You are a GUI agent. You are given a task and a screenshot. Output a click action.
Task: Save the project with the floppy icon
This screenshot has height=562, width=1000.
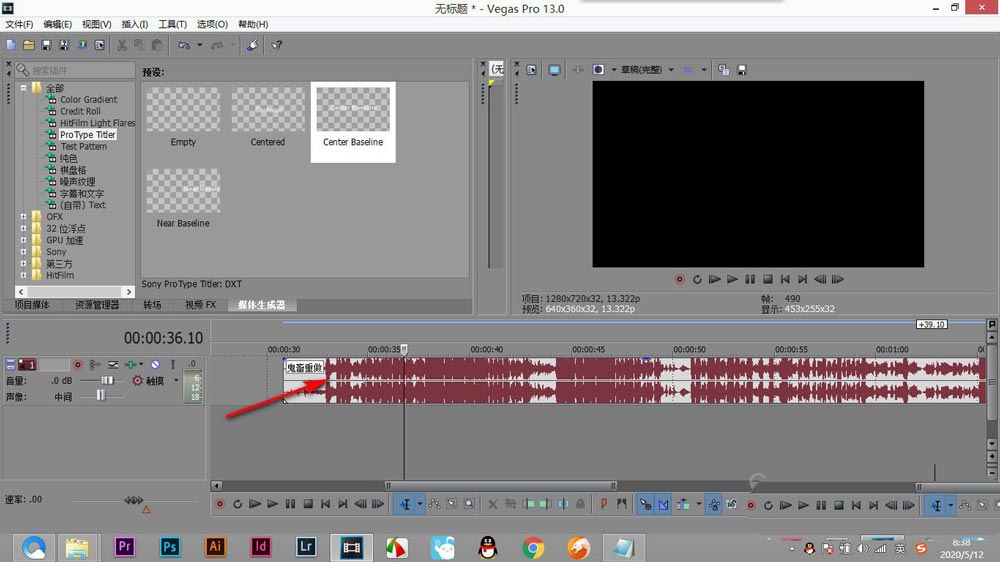pyautogui.click(x=46, y=45)
